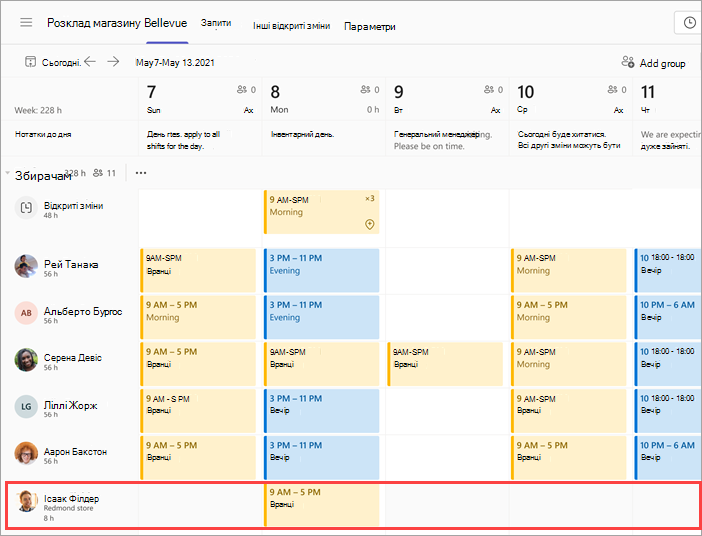The width and height of the screenshot is (702, 536).
Task: Open the group's three-dot more options
Action: 141,173
